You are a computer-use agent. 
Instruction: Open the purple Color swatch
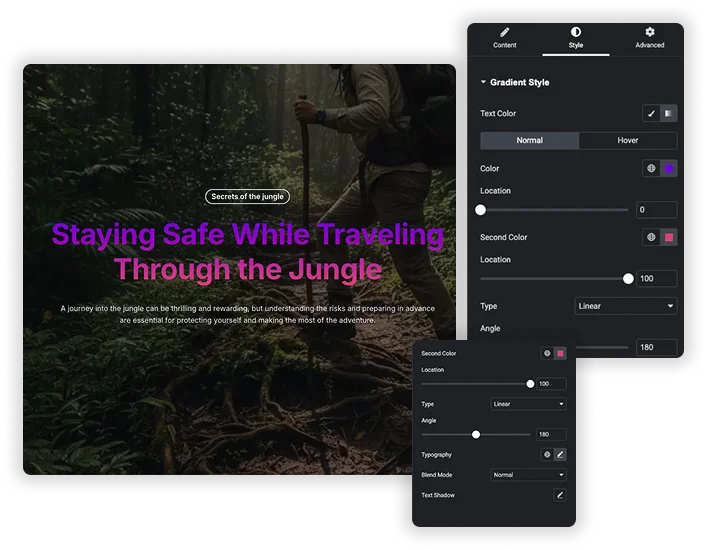(x=669, y=169)
